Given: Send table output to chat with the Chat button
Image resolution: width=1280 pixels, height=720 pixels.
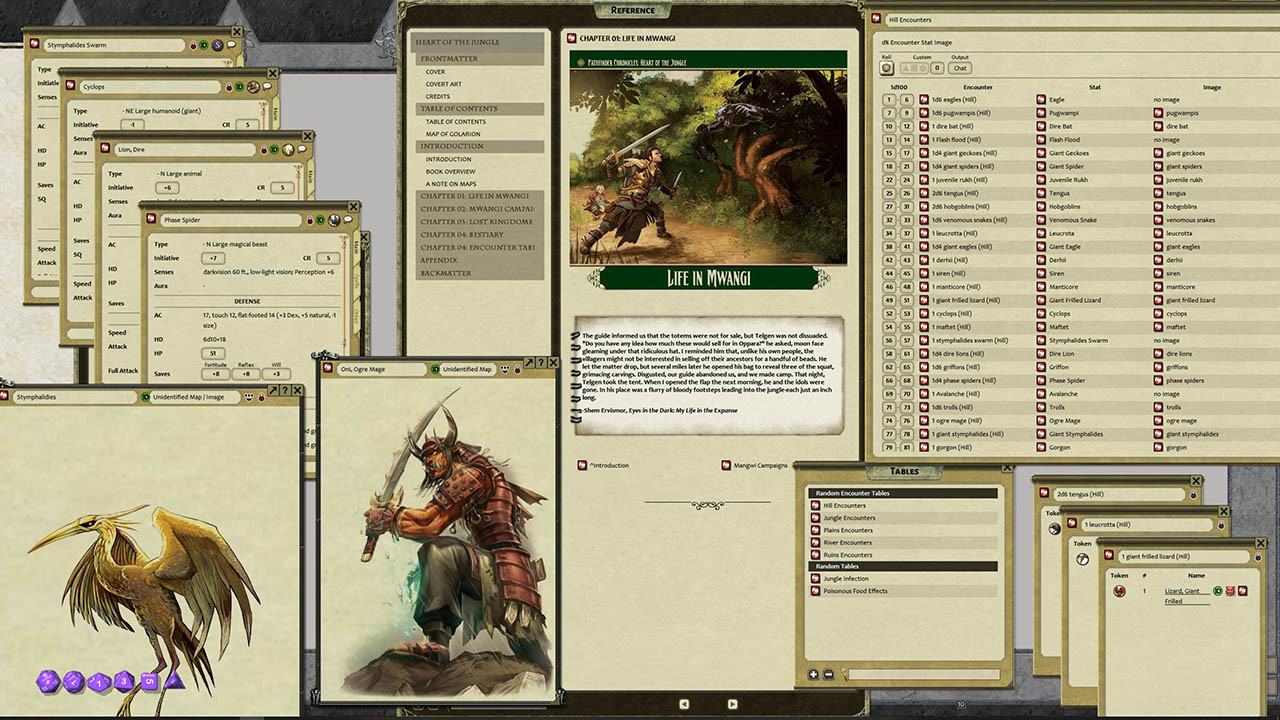Looking at the screenshot, I should click(960, 68).
